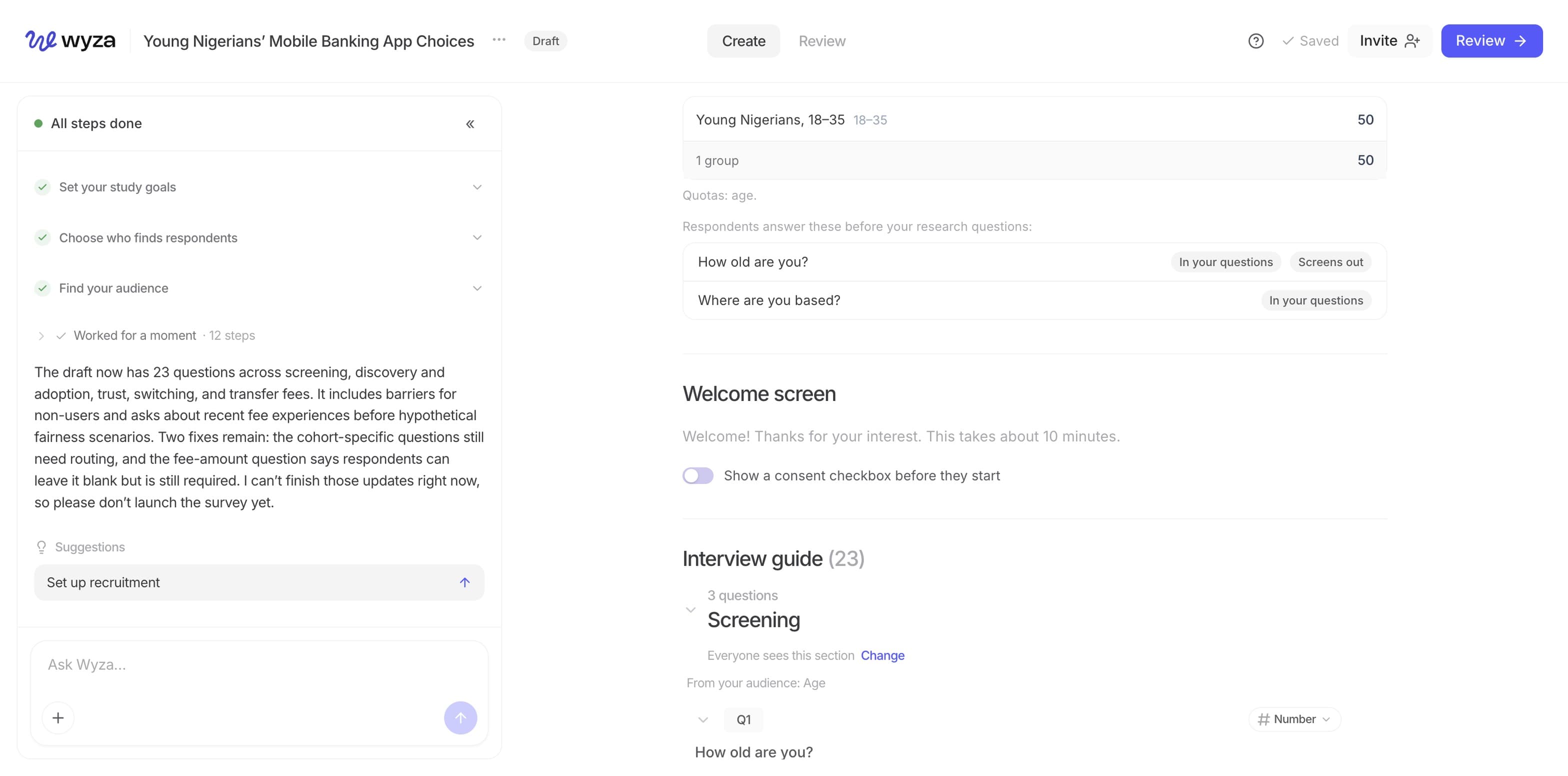Click the Screens out tag

tap(1330, 261)
